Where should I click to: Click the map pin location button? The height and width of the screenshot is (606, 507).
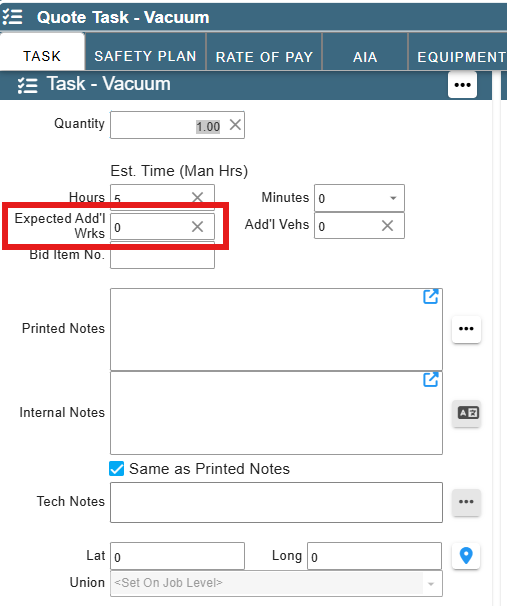(x=466, y=556)
